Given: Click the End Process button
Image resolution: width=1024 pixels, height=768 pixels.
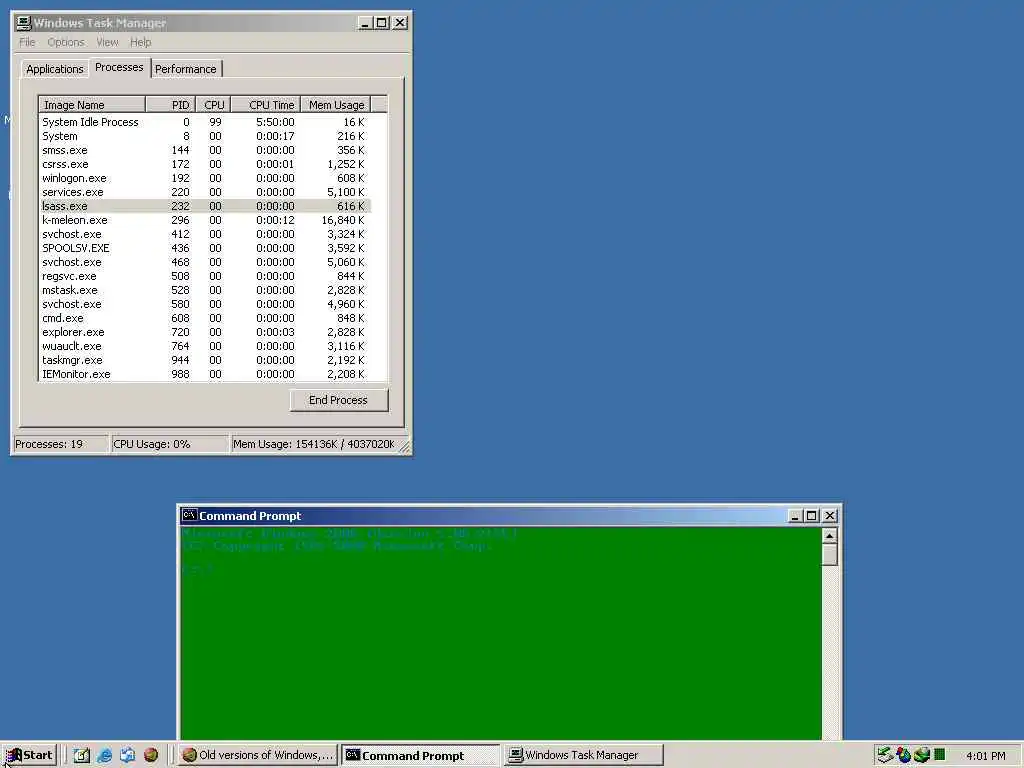Looking at the screenshot, I should (339, 400).
